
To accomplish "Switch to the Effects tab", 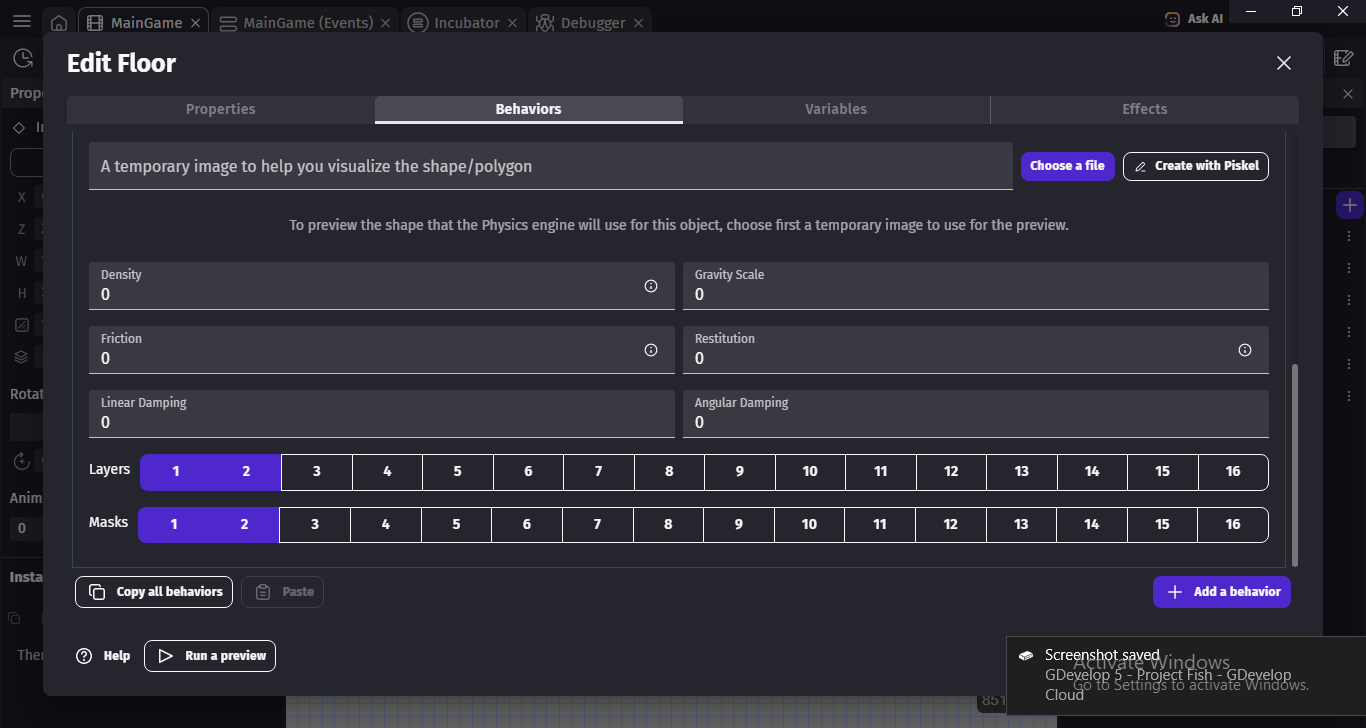I will point(1145,109).
